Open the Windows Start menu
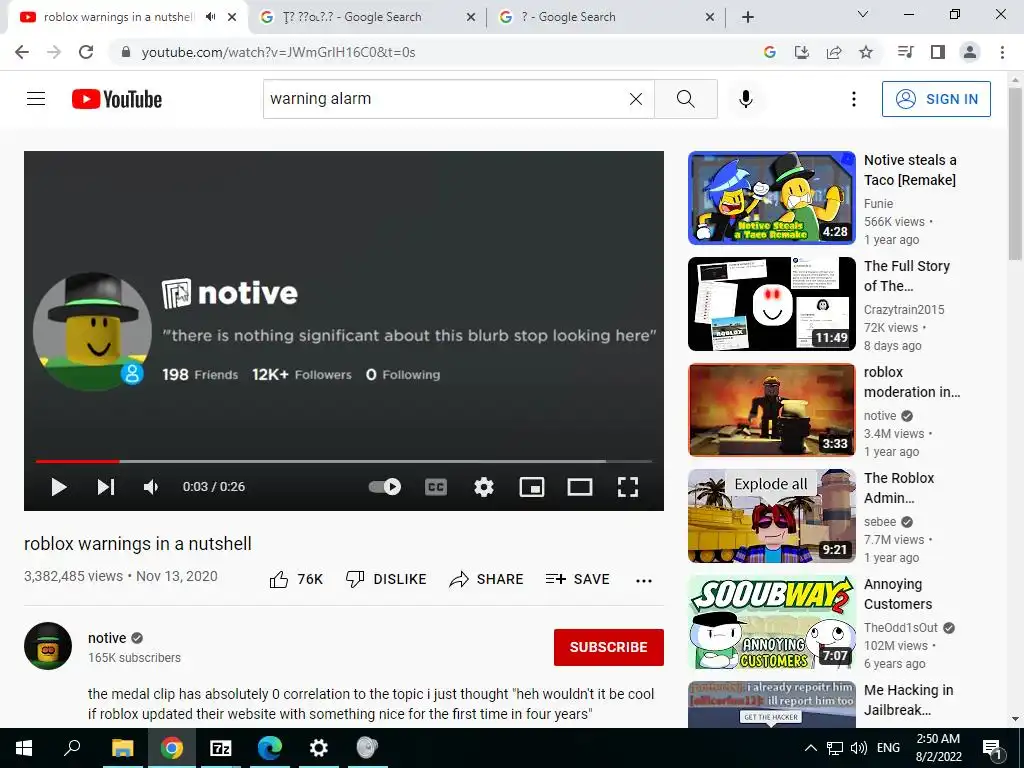This screenshot has width=1024, height=768. pos(24,748)
